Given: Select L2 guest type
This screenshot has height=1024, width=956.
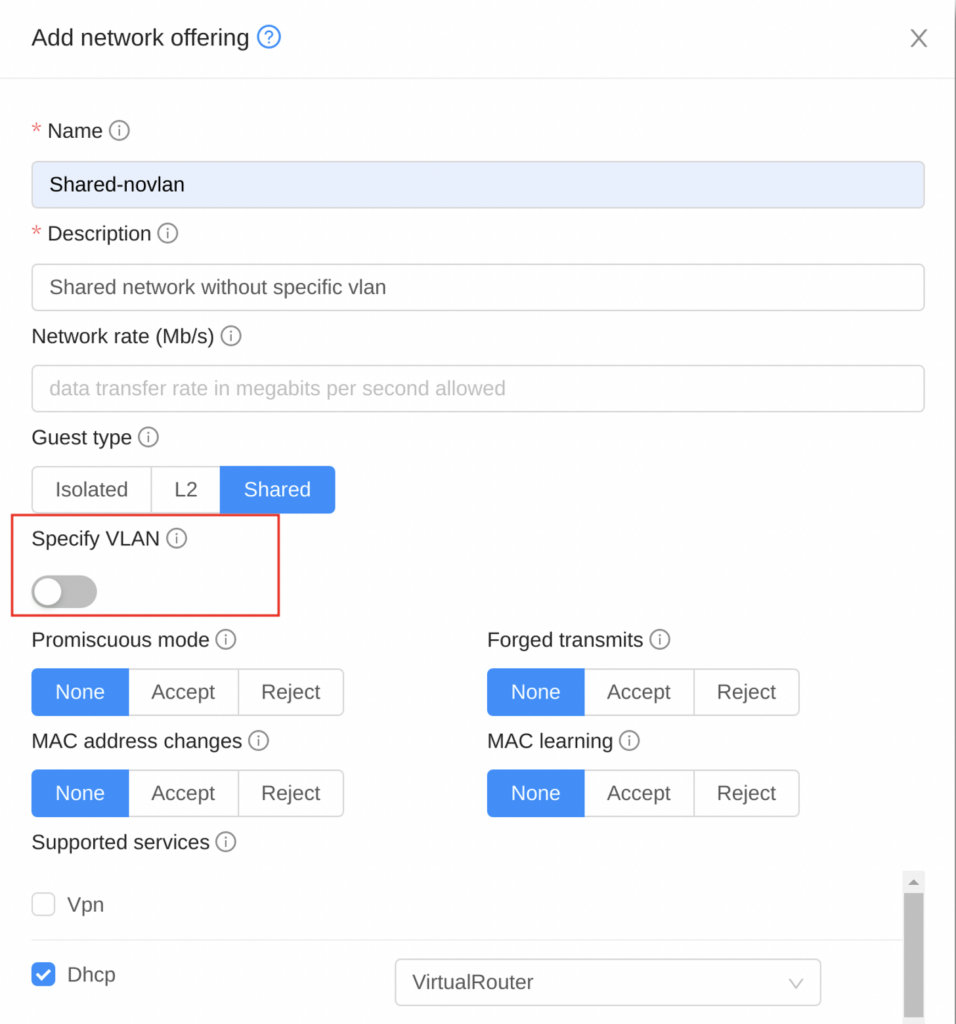Looking at the screenshot, I should [x=185, y=490].
